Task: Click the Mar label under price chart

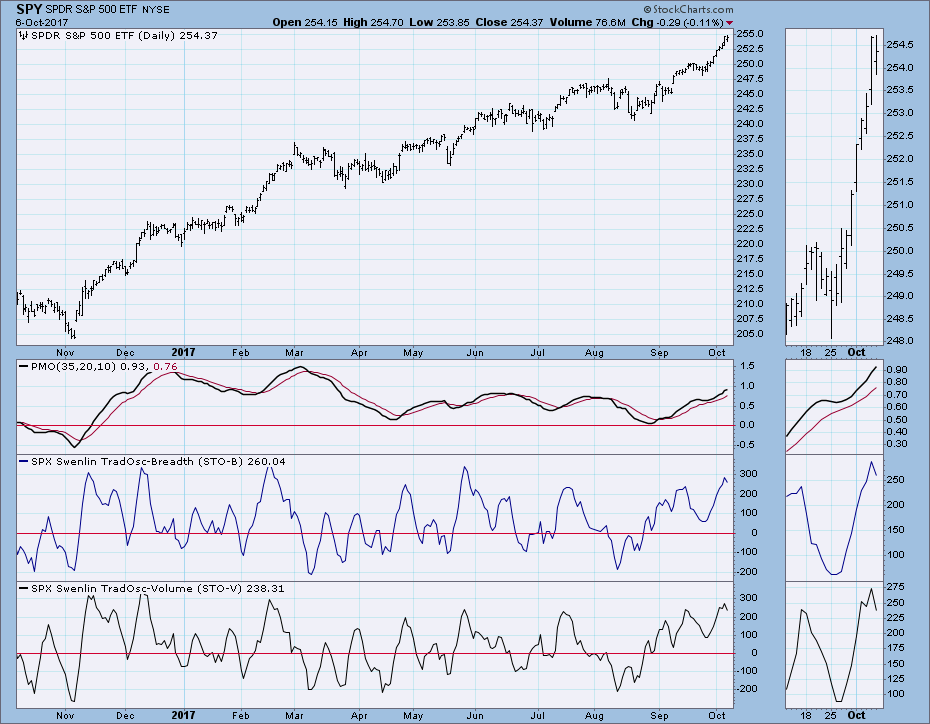Action: click(x=294, y=353)
